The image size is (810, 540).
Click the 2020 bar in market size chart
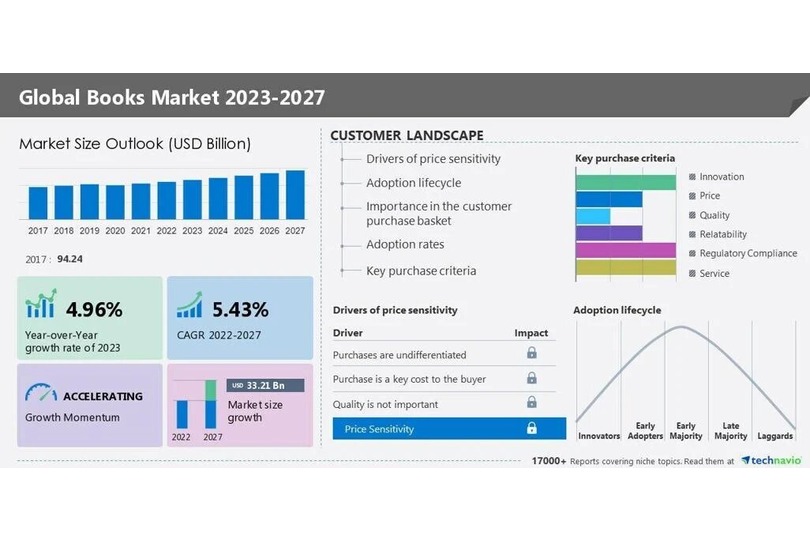[x=115, y=202]
